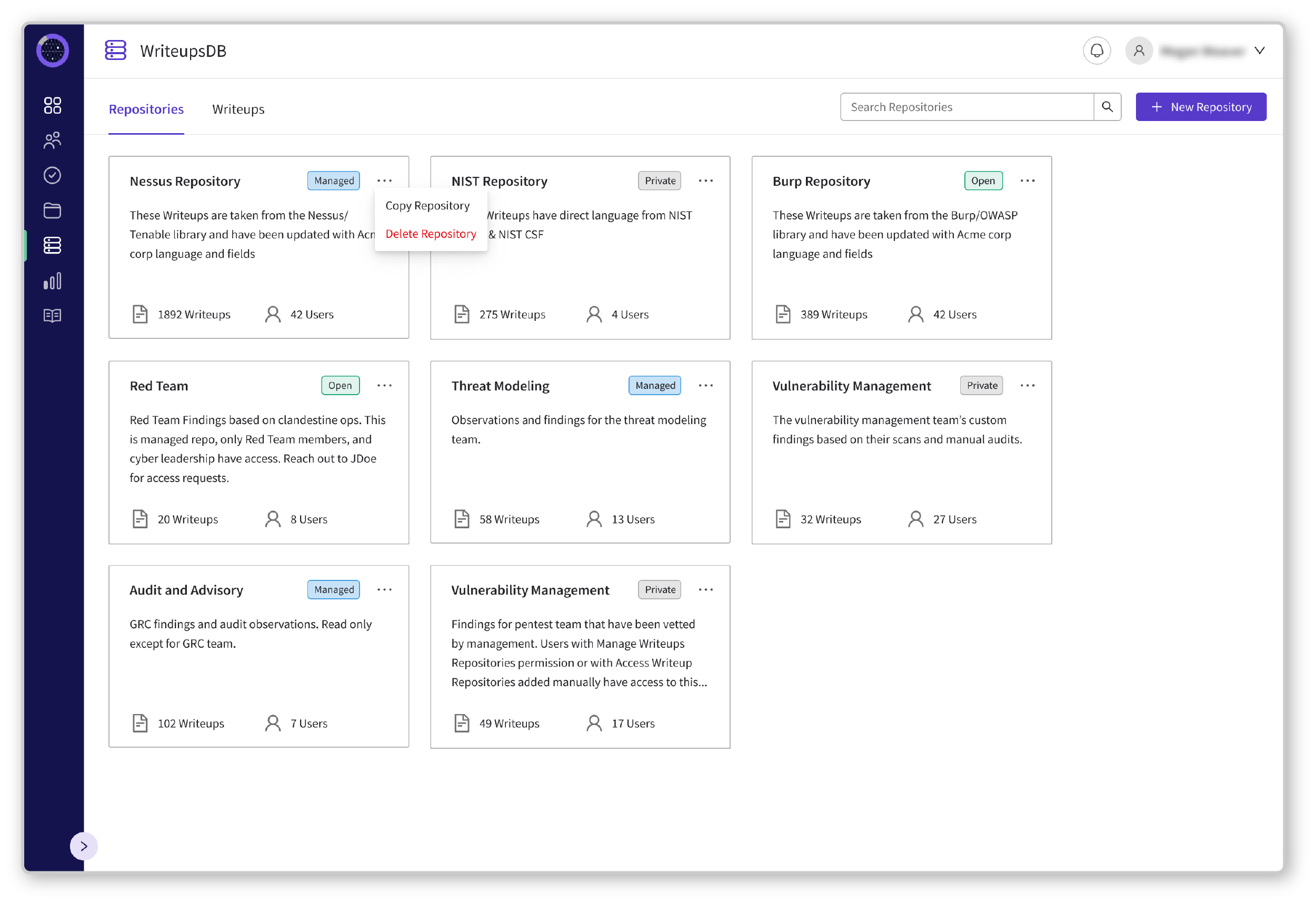Image resolution: width=1316 pixels, height=904 pixels.
Task: Click the search magnifier button
Action: click(1108, 107)
